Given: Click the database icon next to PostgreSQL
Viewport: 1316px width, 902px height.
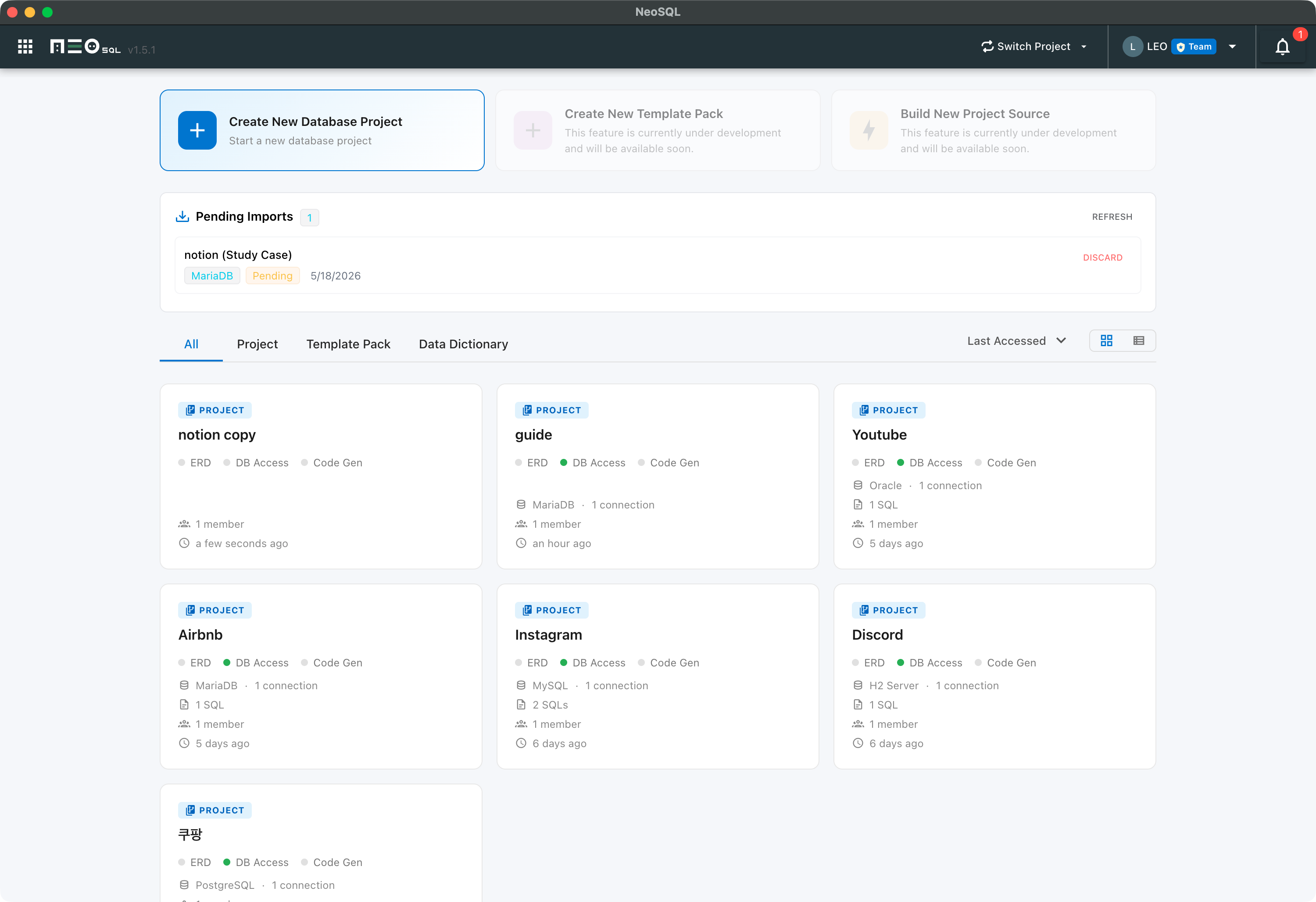Looking at the screenshot, I should tap(184, 885).
